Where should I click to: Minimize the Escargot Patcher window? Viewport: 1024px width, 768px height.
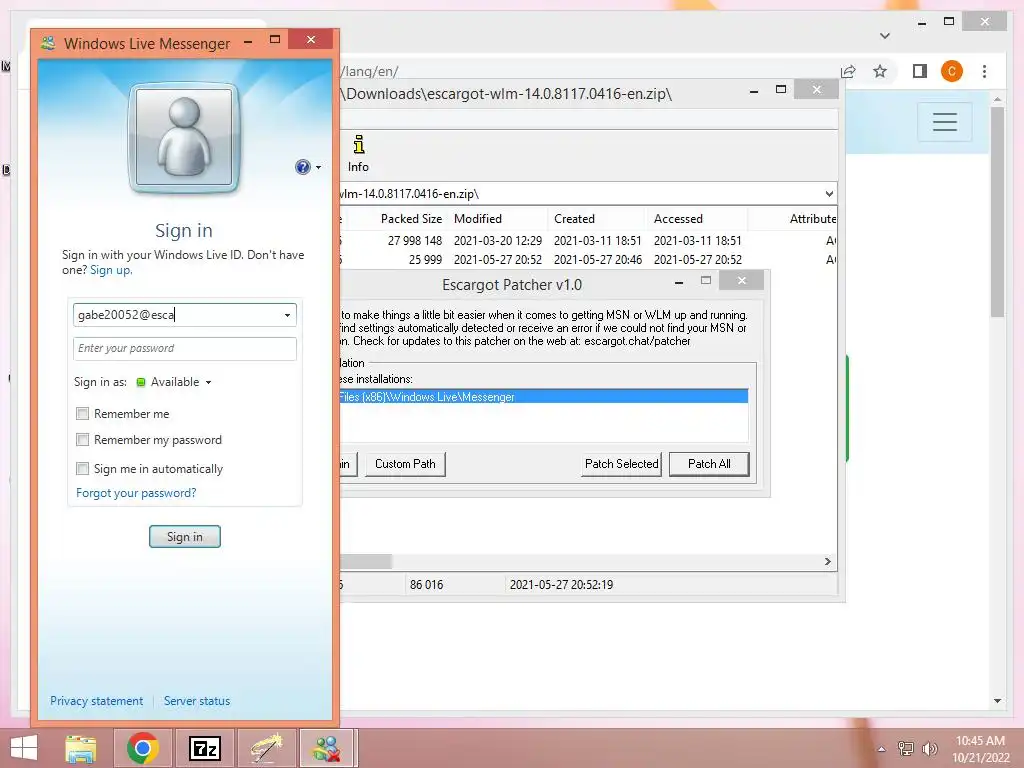(679, 282)
